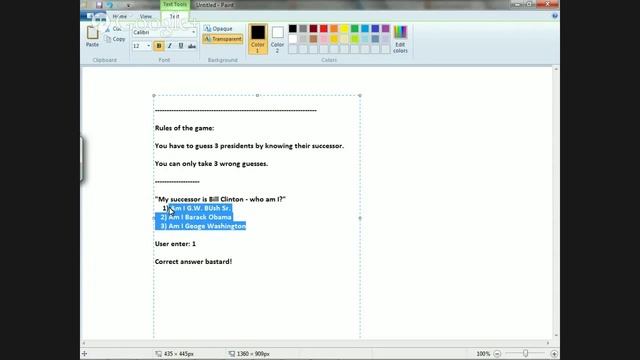Image resolution: width=640 pixels, height=360 pixels.
Task: Pick the gray color swatch
Action: coord(303,29)
